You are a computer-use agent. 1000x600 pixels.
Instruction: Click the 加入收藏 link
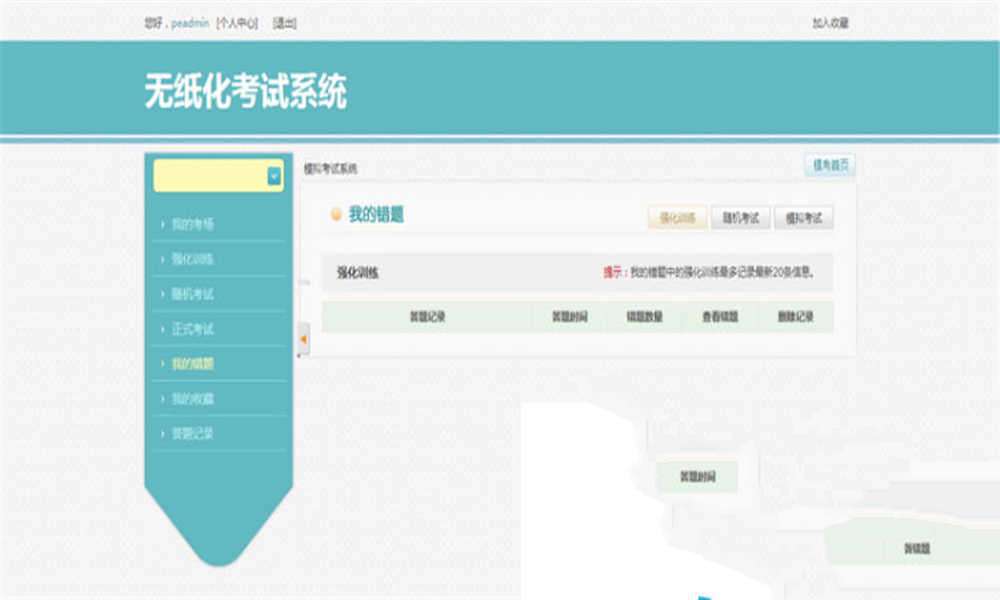click(830, 23)
